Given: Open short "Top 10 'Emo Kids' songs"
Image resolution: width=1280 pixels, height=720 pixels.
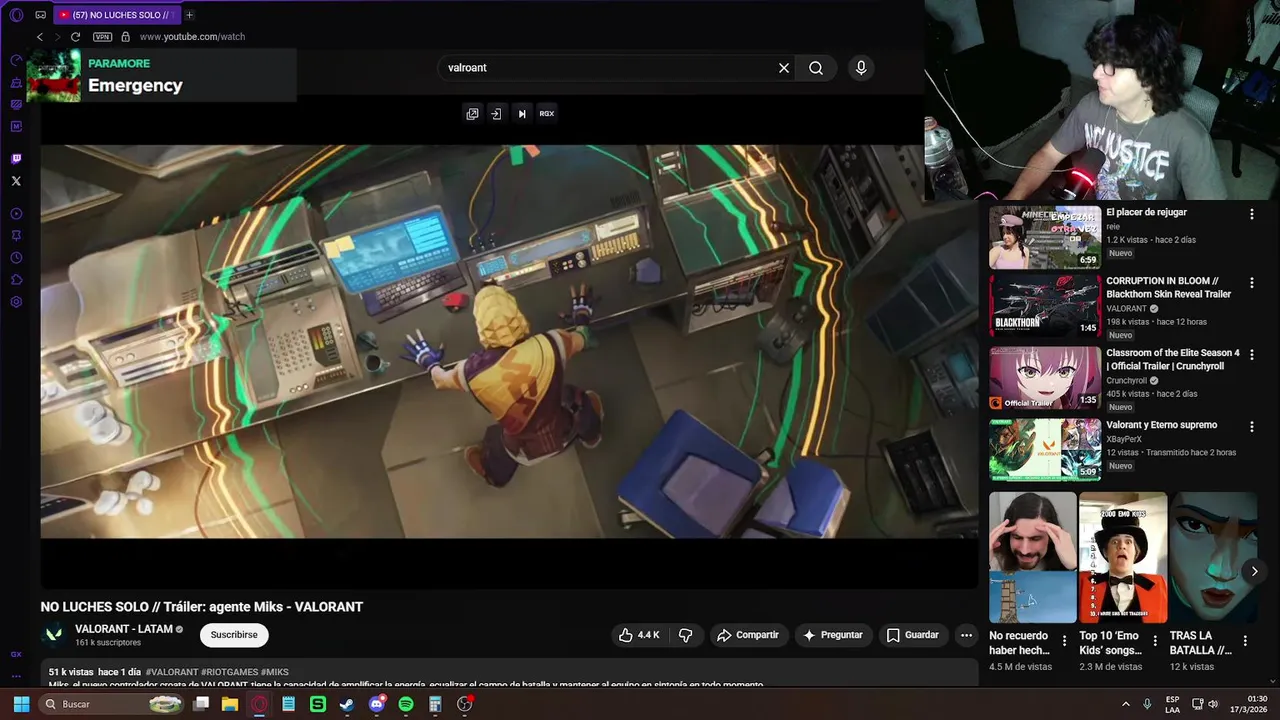Looking at the screenshot, I should pos(1123,557).
